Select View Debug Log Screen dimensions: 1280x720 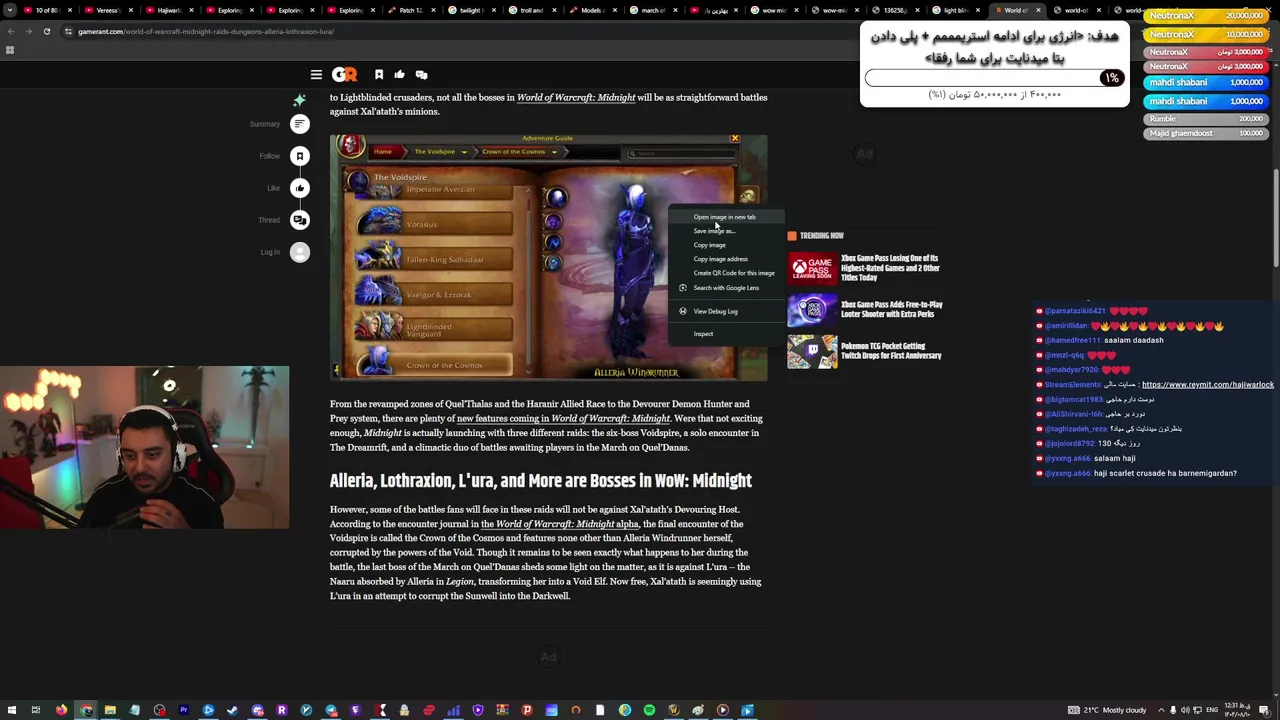pyautogui.click(x=726, y=311)
